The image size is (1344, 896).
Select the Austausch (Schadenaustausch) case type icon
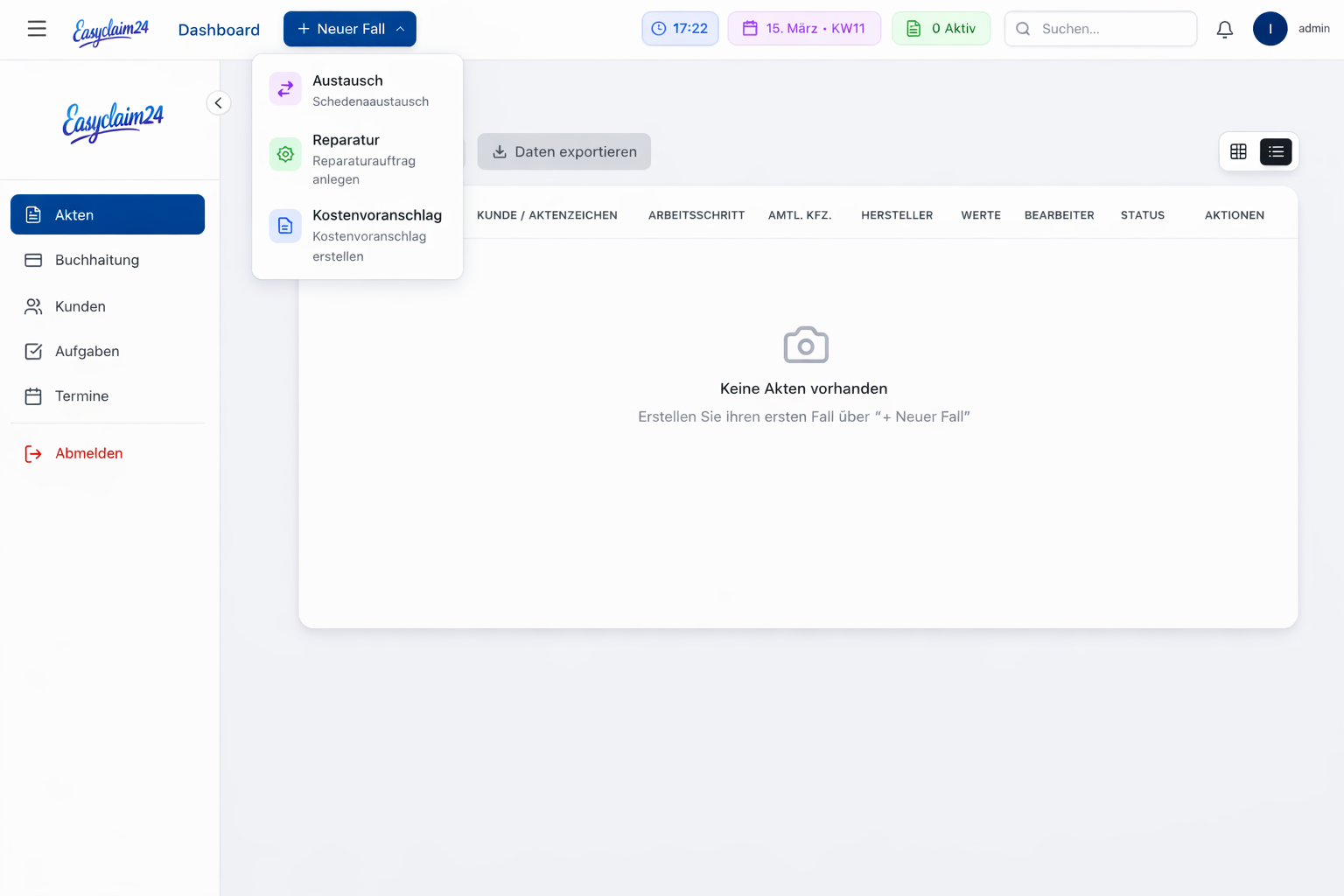tap(284, 88)
